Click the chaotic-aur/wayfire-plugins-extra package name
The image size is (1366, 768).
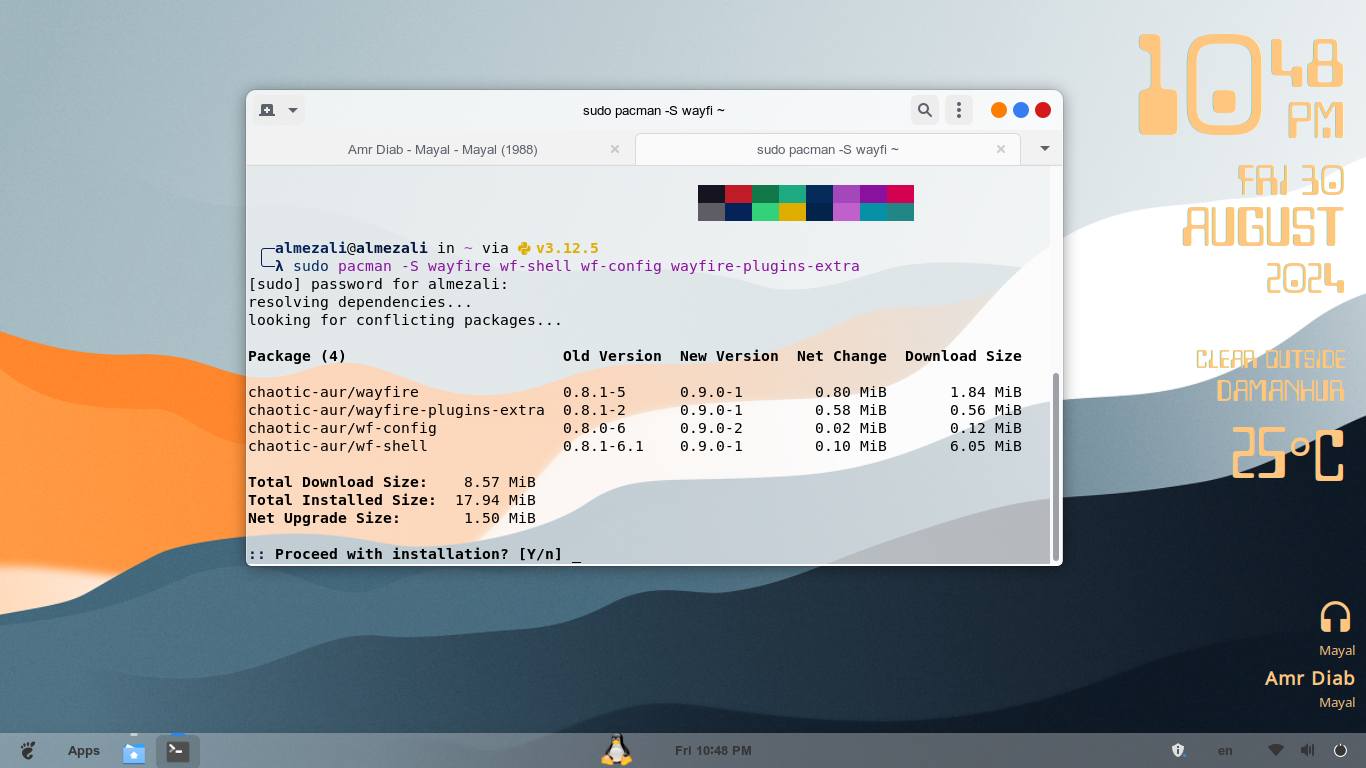(x=396, y=410)
